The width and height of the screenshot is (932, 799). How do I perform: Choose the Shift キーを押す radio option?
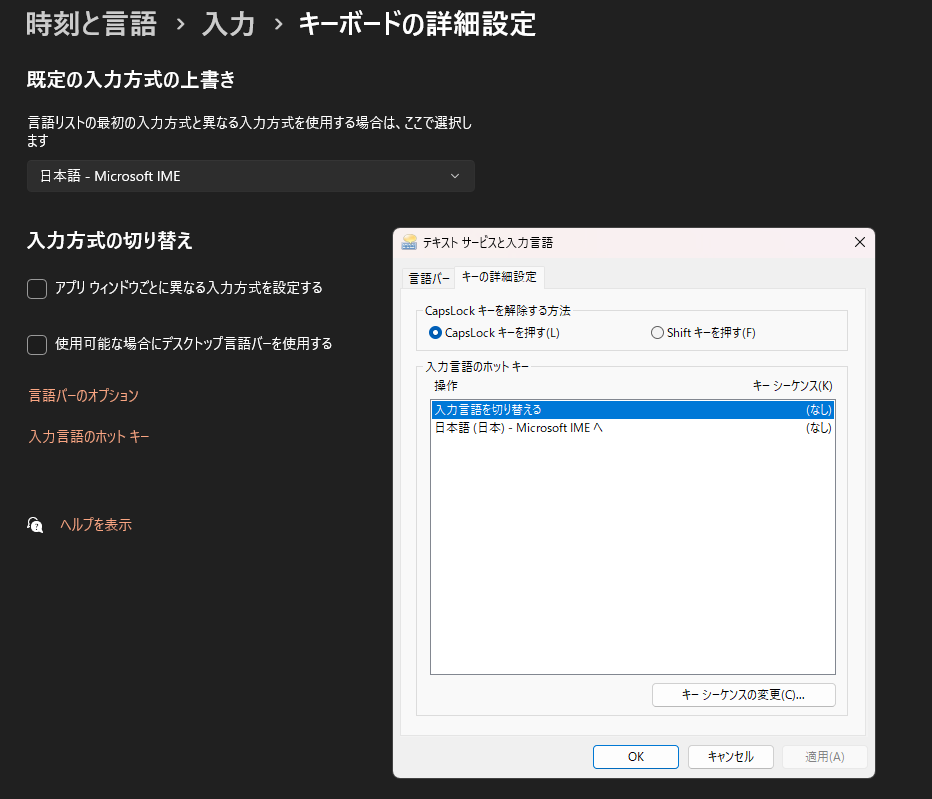[x=657, y=332]
